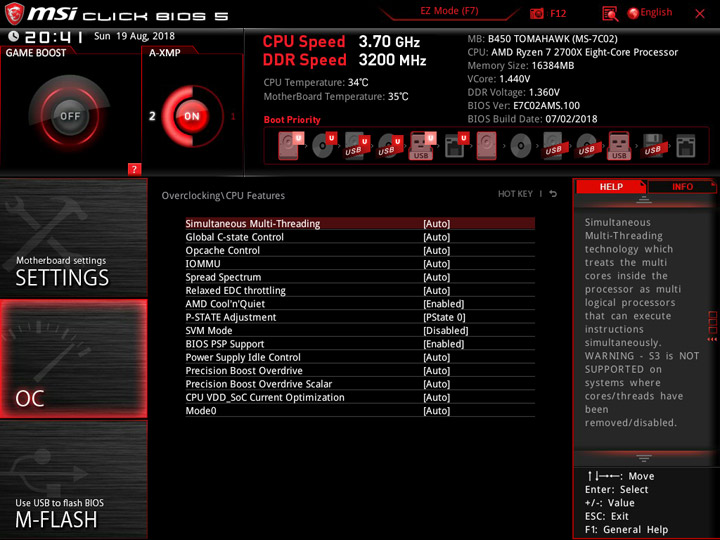Image resolution: width=720 pixels, height=540 pixels.
Task: Open BIOS PSP Support [Enabled] value
Action: tap(444, 343)
